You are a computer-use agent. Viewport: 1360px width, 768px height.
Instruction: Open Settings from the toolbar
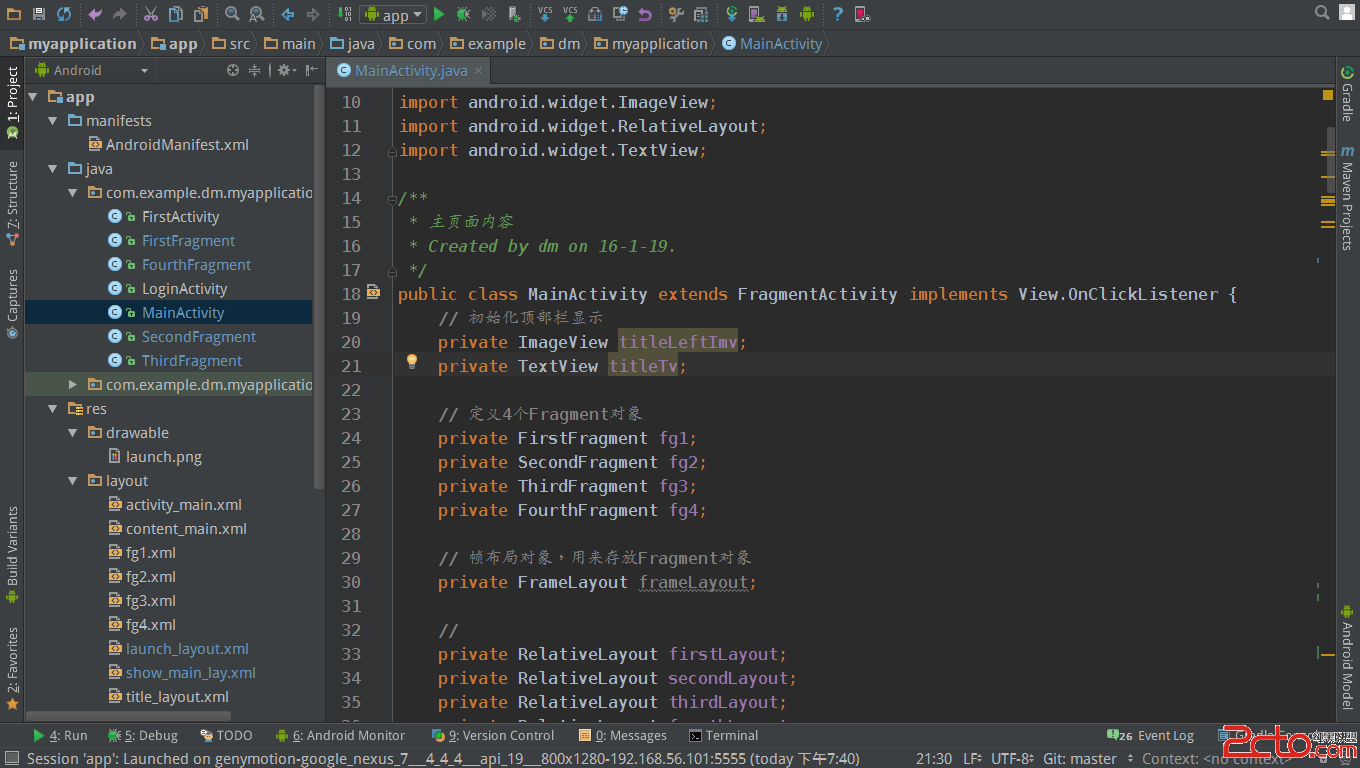[x=675, y=14]
